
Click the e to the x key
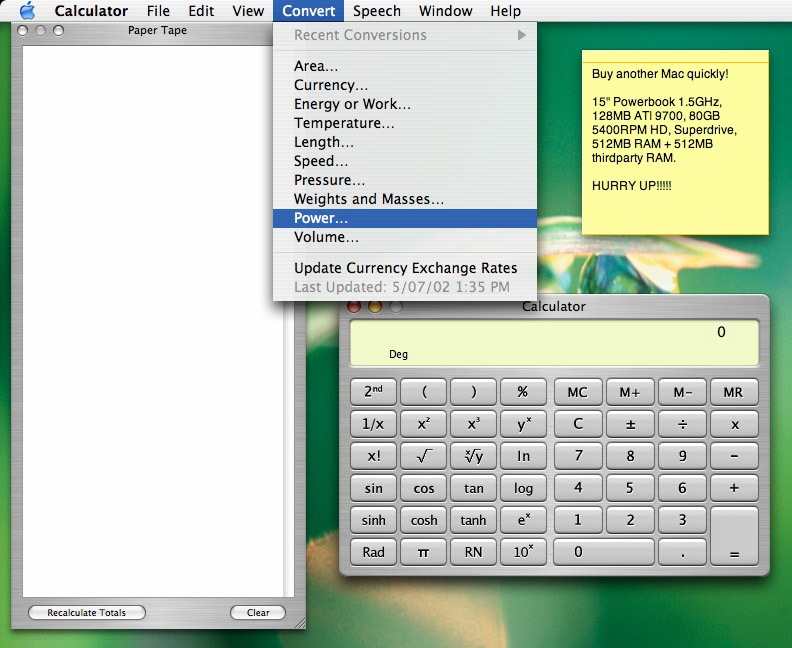[523, 520]
